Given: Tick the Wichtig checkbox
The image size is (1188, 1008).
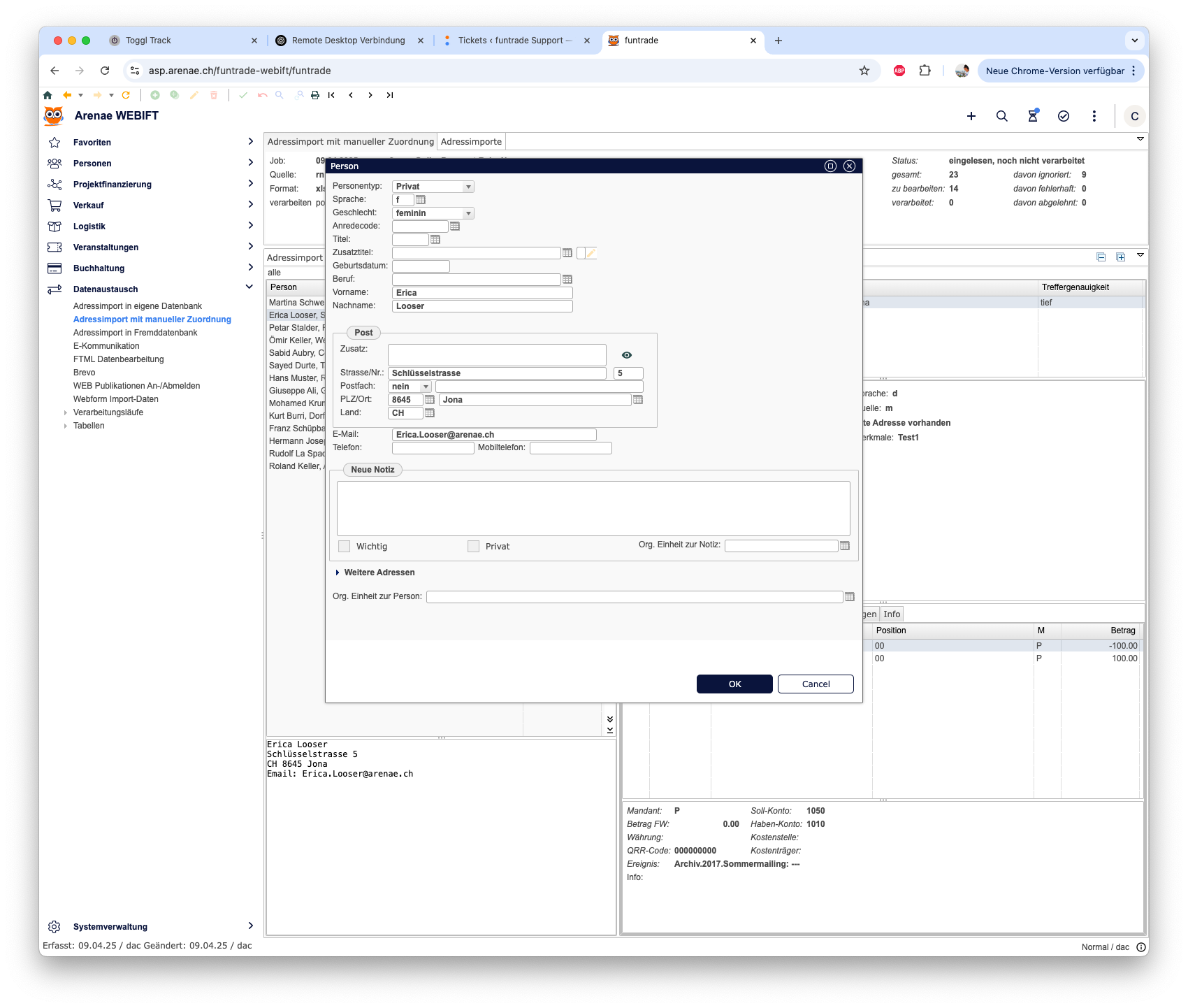Looking at the screenshot, I should click(x=344, y=547).
